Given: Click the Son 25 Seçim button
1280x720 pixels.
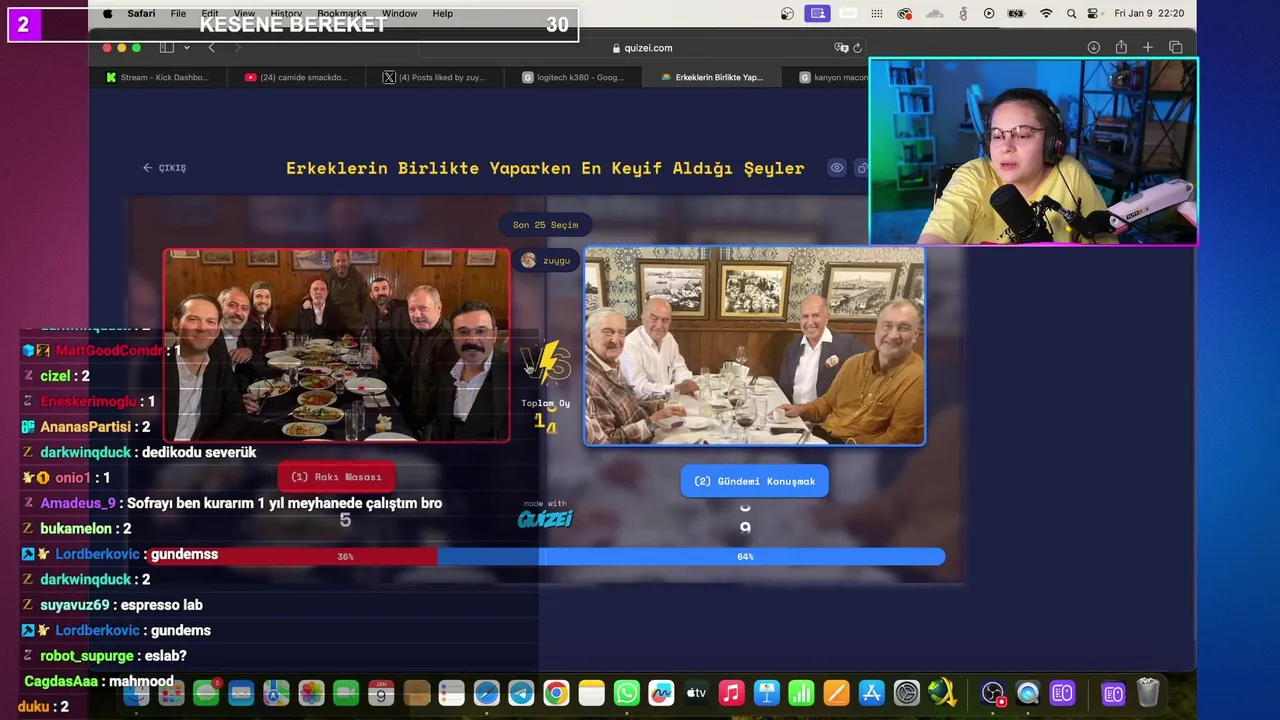Looking at the screenshot, I should tap(545, 225).
